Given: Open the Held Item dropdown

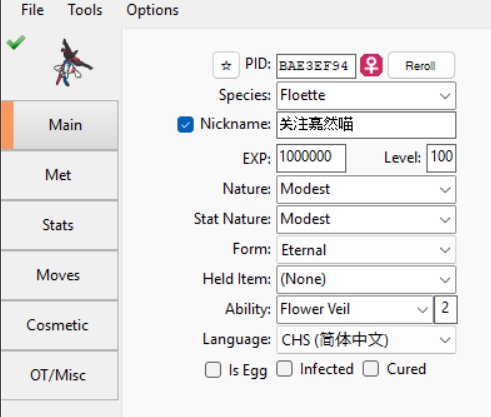Looking at the screenshot, I should 366,279.
